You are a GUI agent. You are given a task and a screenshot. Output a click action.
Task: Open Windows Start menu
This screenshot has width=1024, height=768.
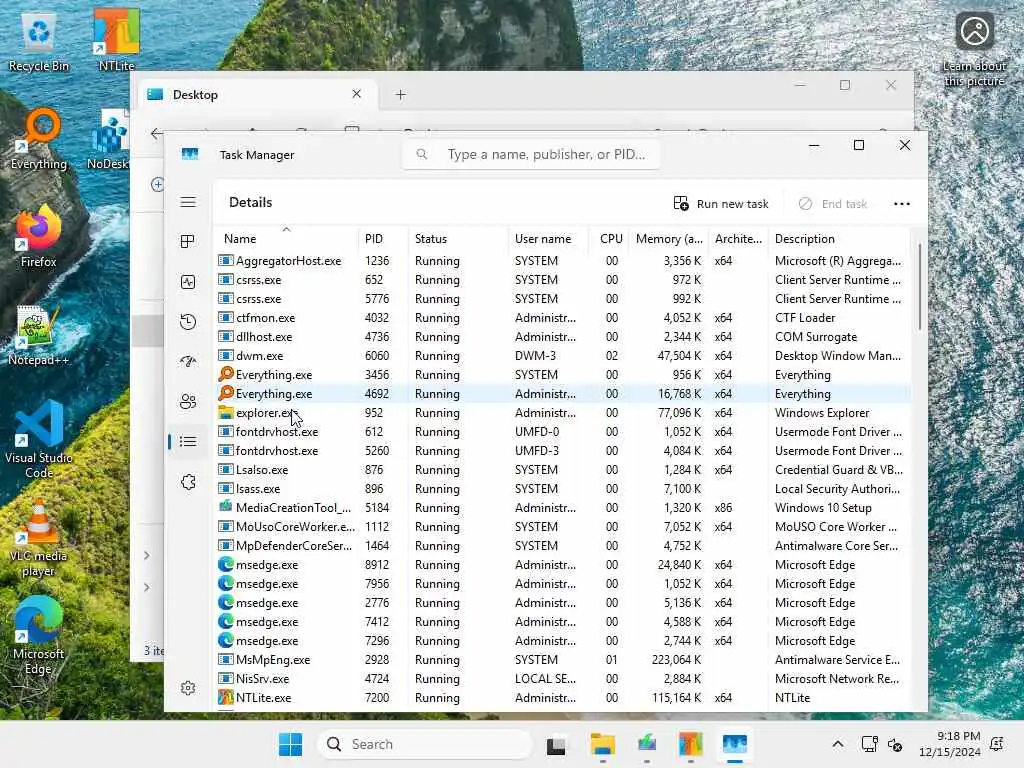pos(291,744)
